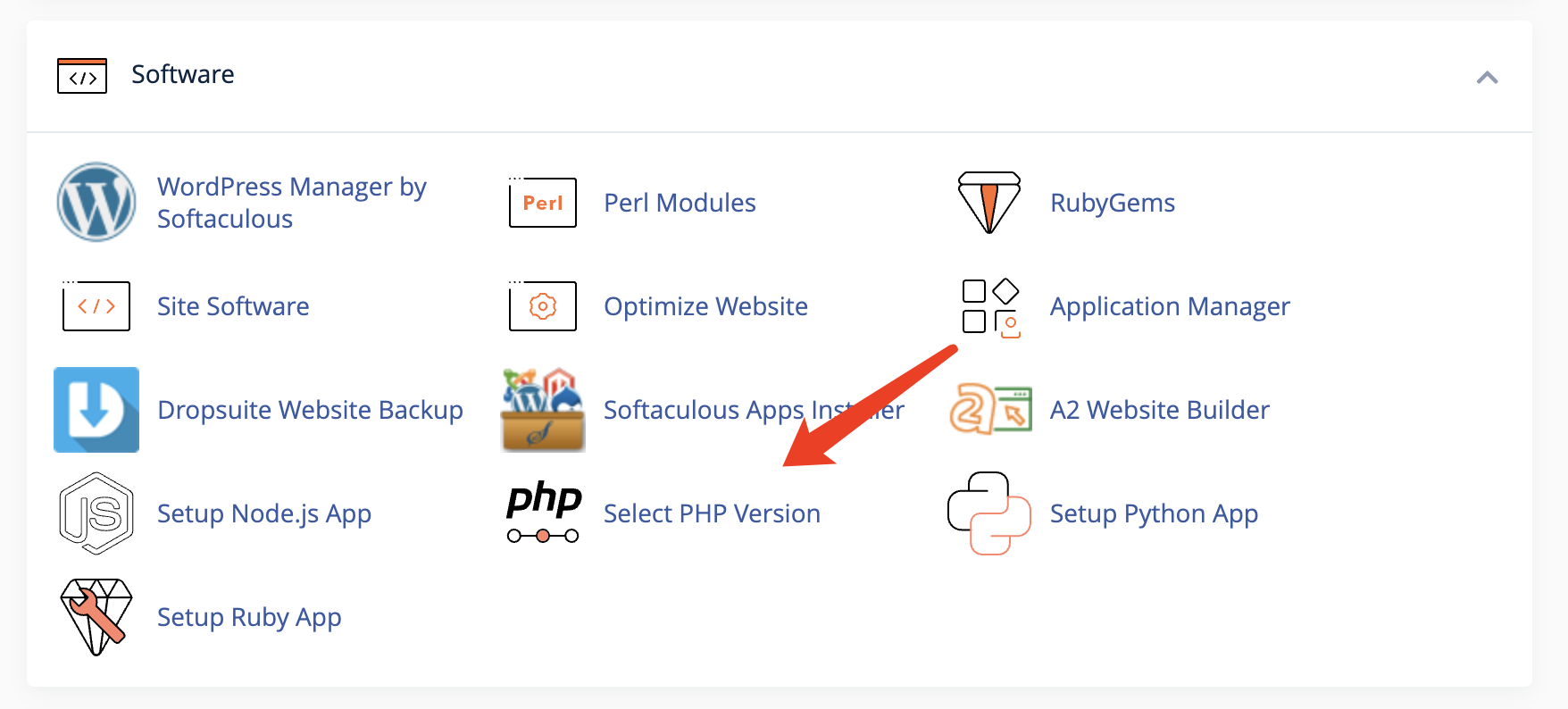Select the A2 Website Builder icon
This screenshot has height=709, width=1568.
[x=990, y=409]
